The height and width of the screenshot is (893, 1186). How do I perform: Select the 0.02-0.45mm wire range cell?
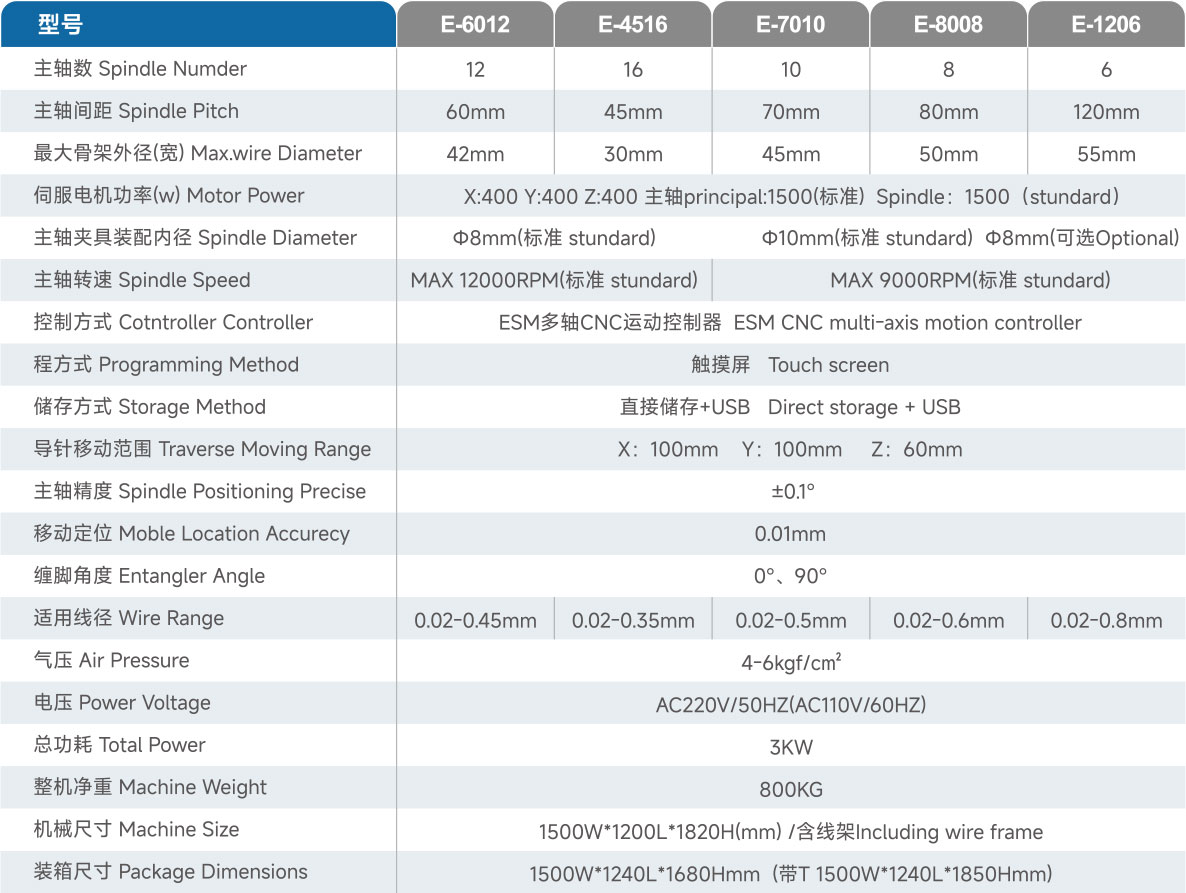click(475, 620)
